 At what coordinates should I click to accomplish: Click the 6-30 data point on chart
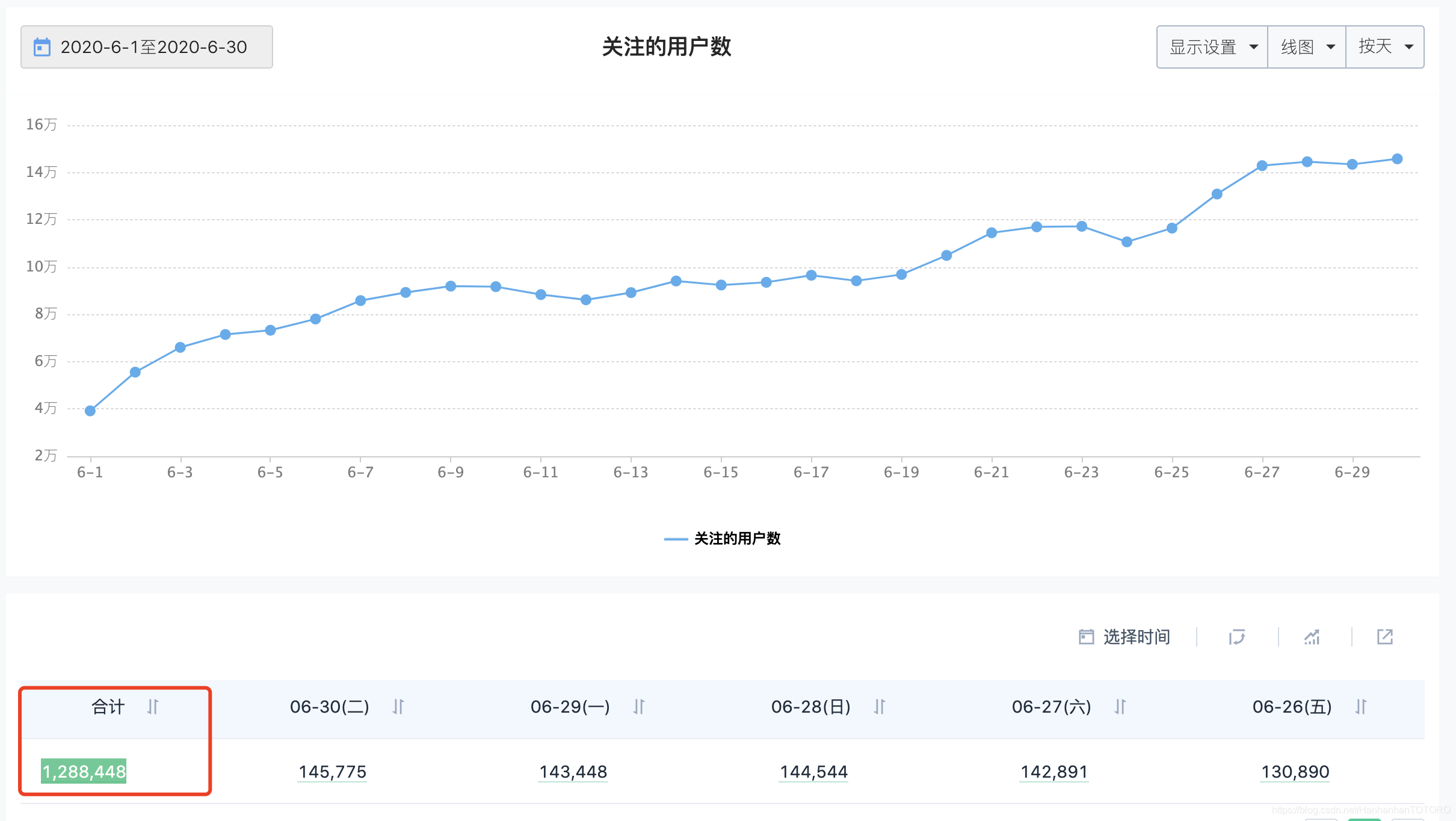[x=1398, y=159]
